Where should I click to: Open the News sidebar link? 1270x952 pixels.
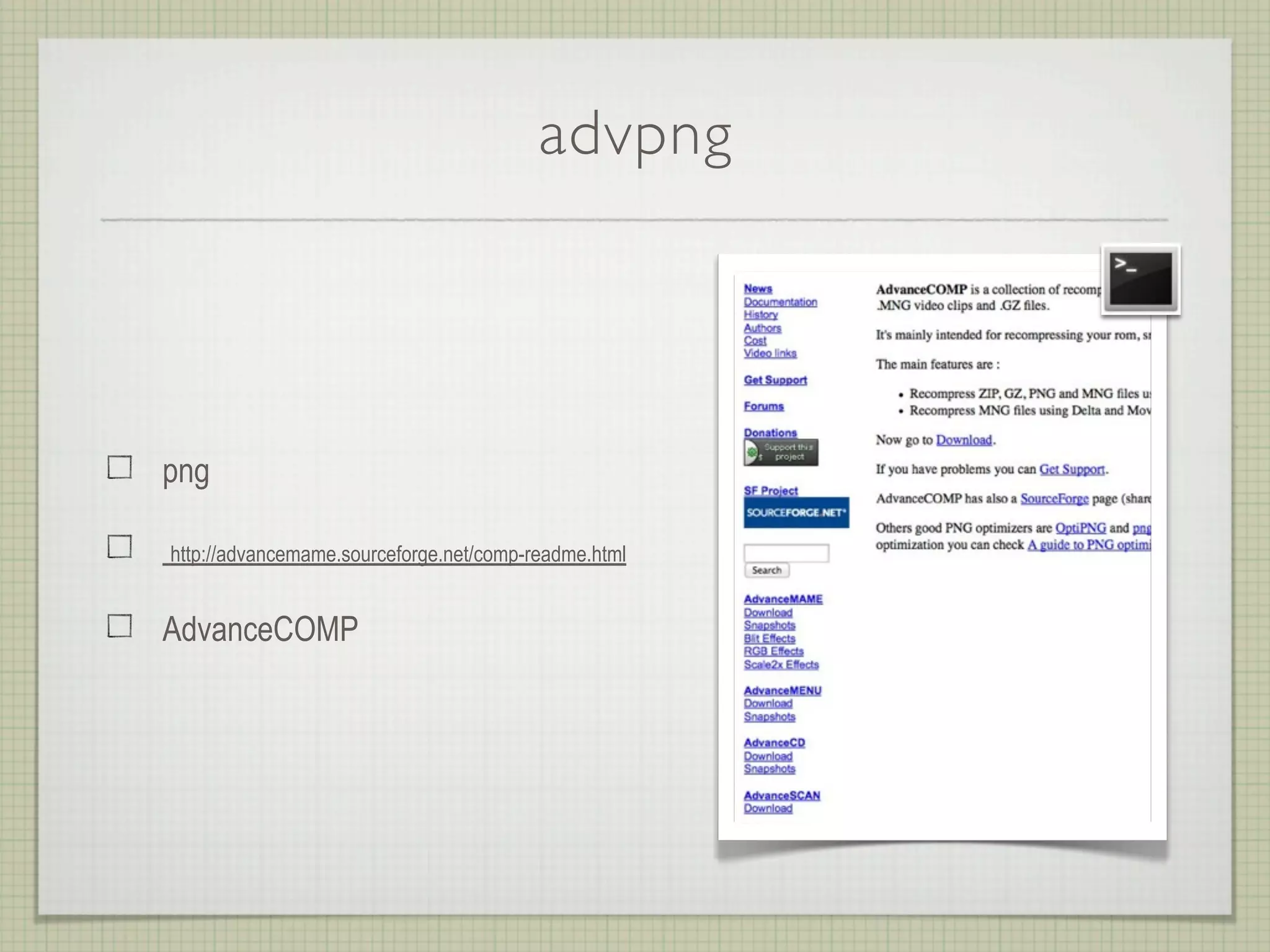758,289
